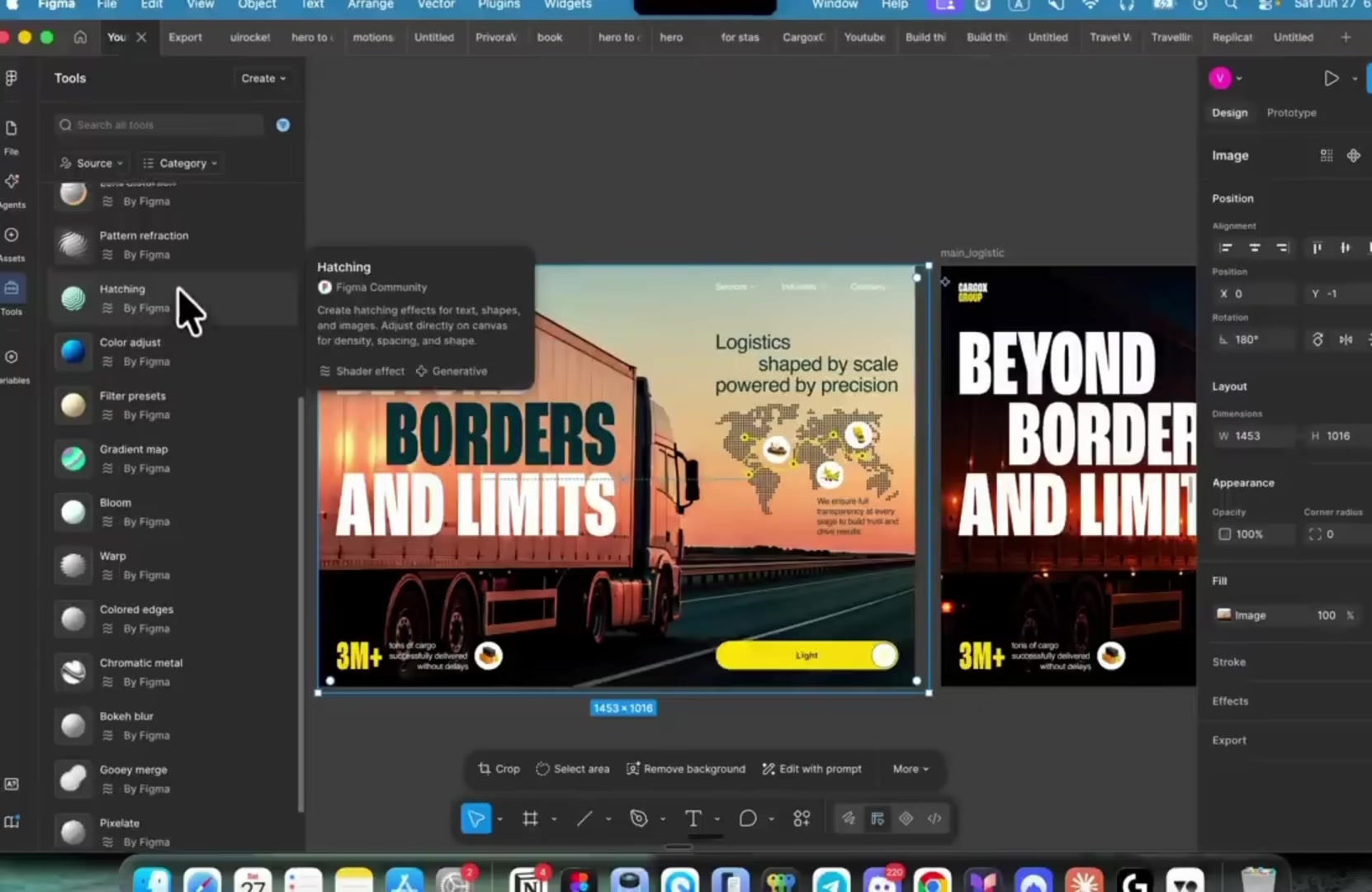This screenshot has height=892, width=1372.
Task: Select the Comment bubble tool
Action: point(747,818)
